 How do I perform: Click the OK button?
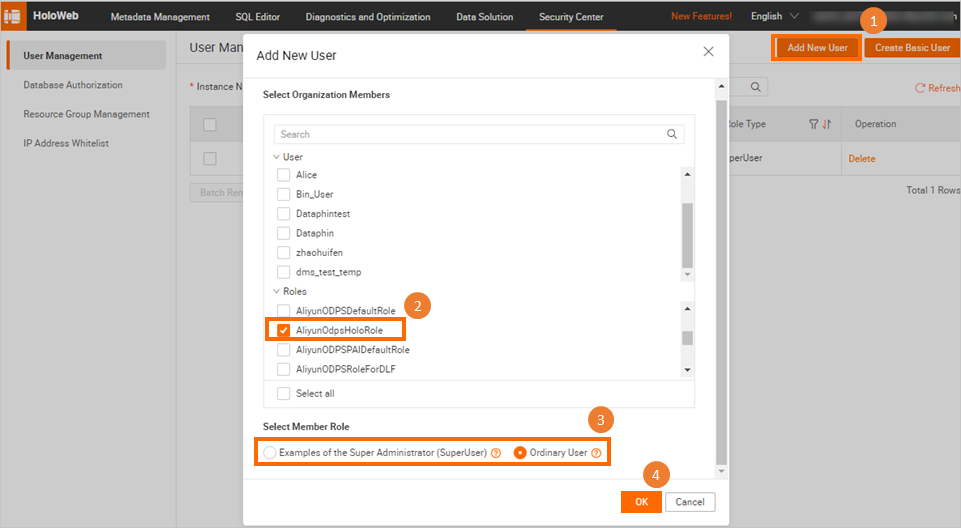click(641, 502)
